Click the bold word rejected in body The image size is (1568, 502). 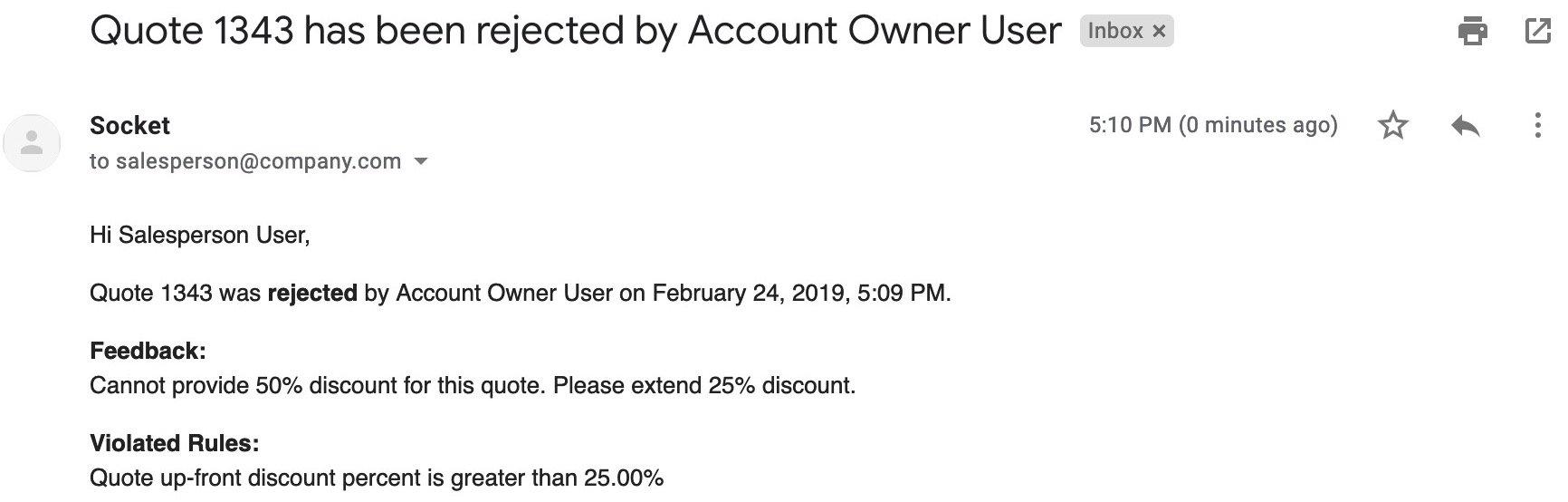click(312, 294)
